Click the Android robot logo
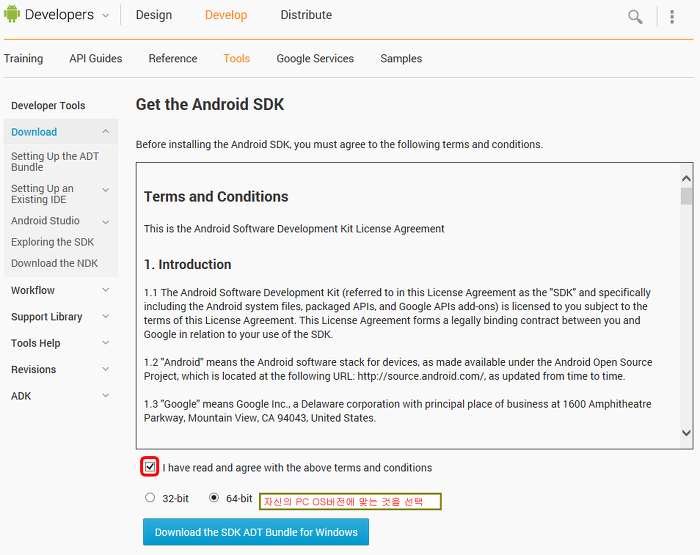The image size is (700, 555). pyautogui.click(x=12, y=14)
